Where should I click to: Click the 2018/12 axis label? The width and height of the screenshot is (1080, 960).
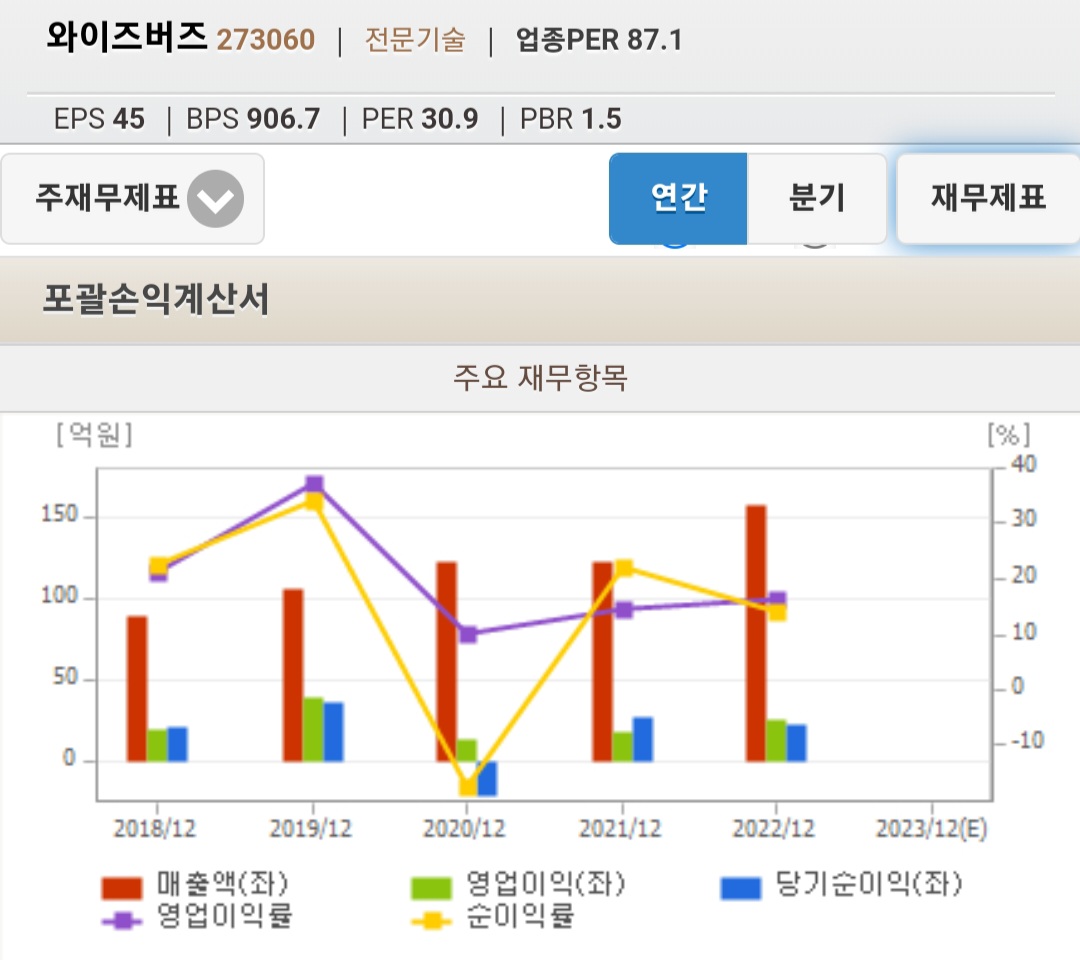coord(155,828)
